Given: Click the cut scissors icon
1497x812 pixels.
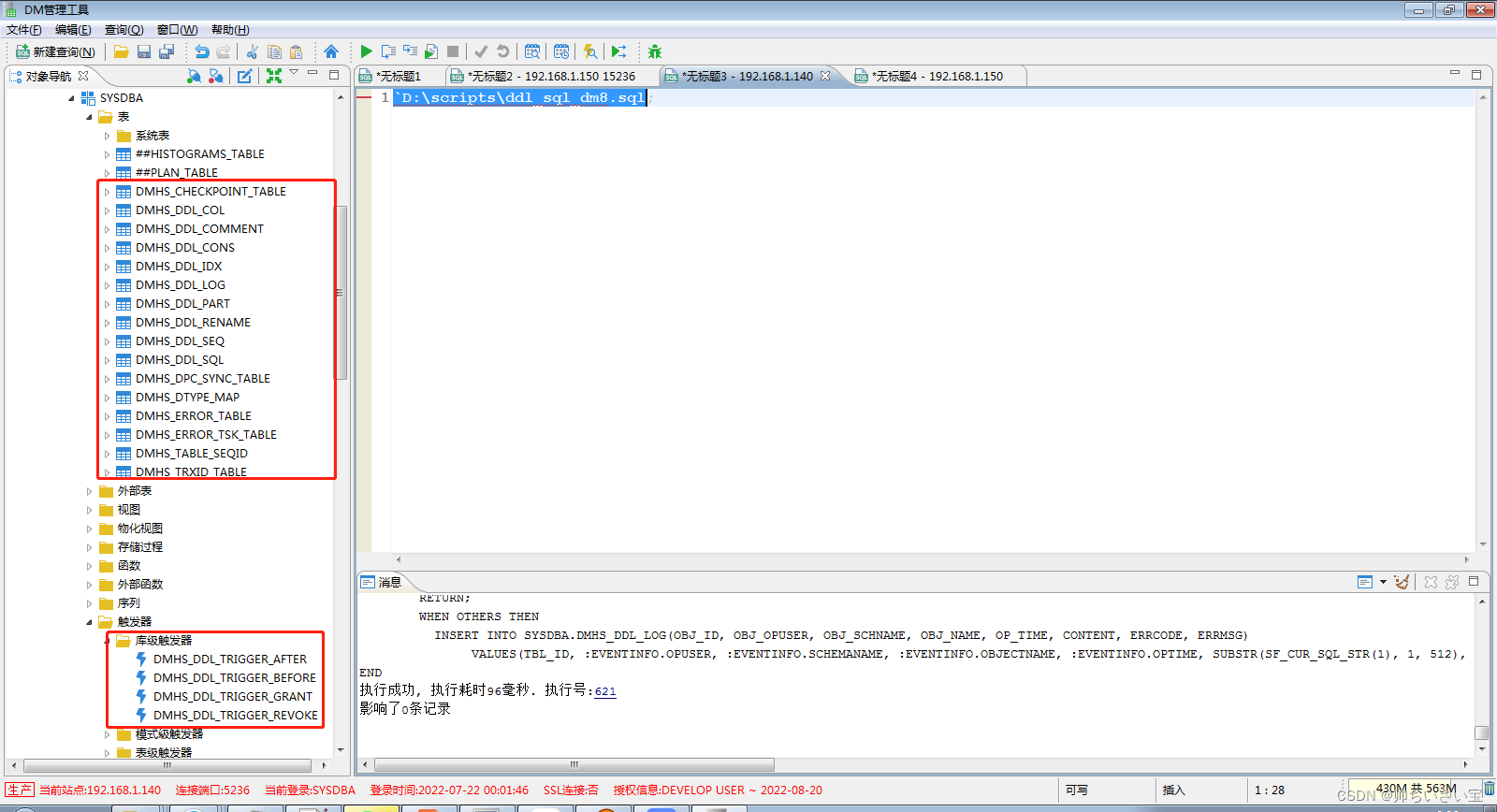Looking at the screenshot, I should [x=252, y=51].
